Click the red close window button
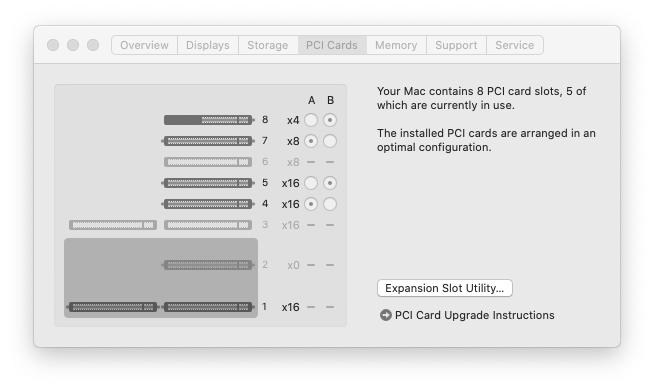 pyautogui.click(x=53, y=45)
